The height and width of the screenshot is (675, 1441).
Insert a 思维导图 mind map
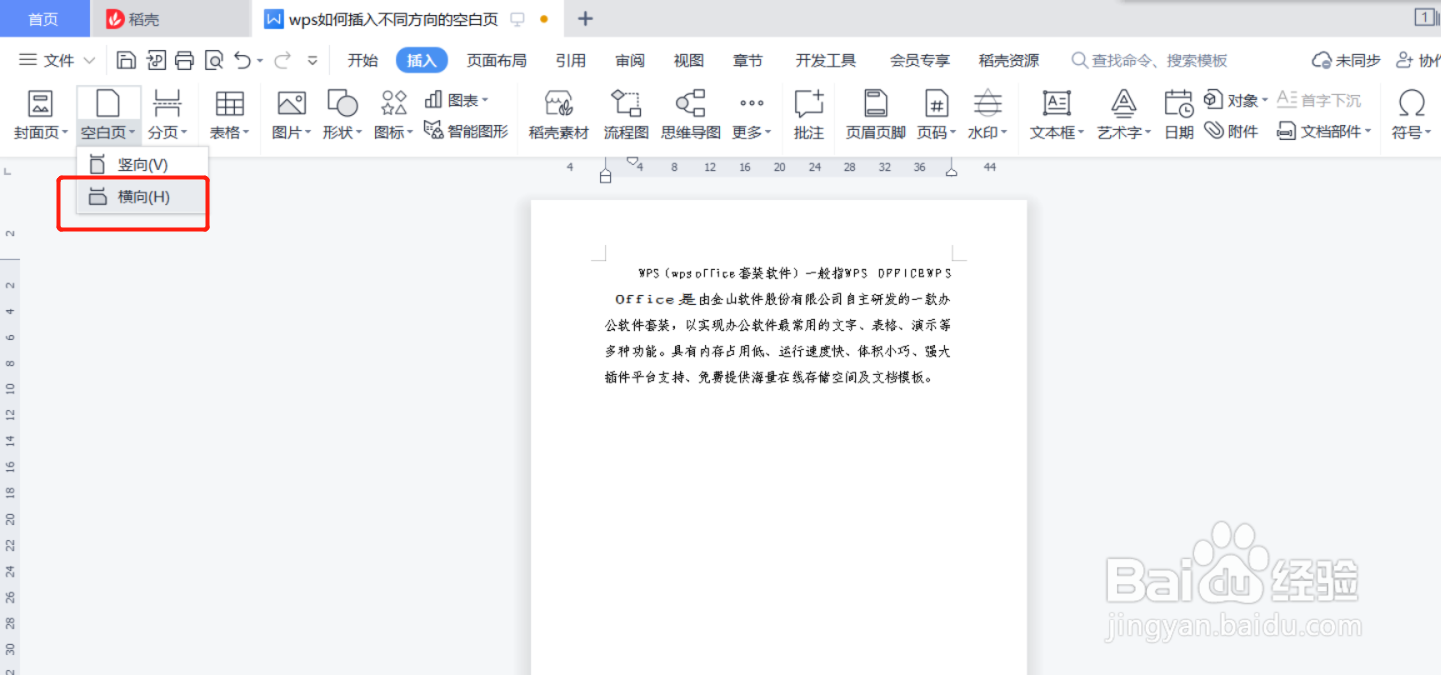(x=691, y=114)
